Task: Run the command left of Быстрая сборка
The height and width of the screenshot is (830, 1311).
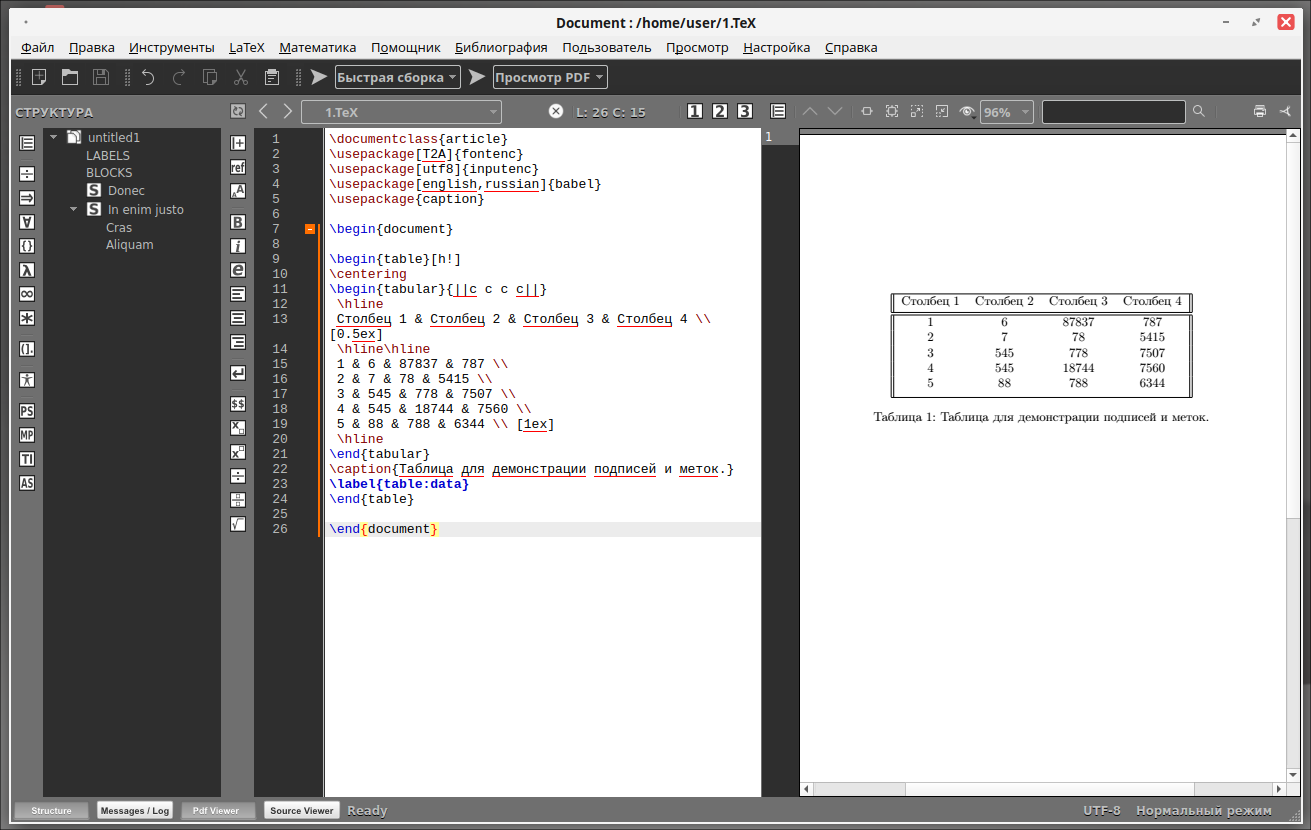Action: pos(319,77)
